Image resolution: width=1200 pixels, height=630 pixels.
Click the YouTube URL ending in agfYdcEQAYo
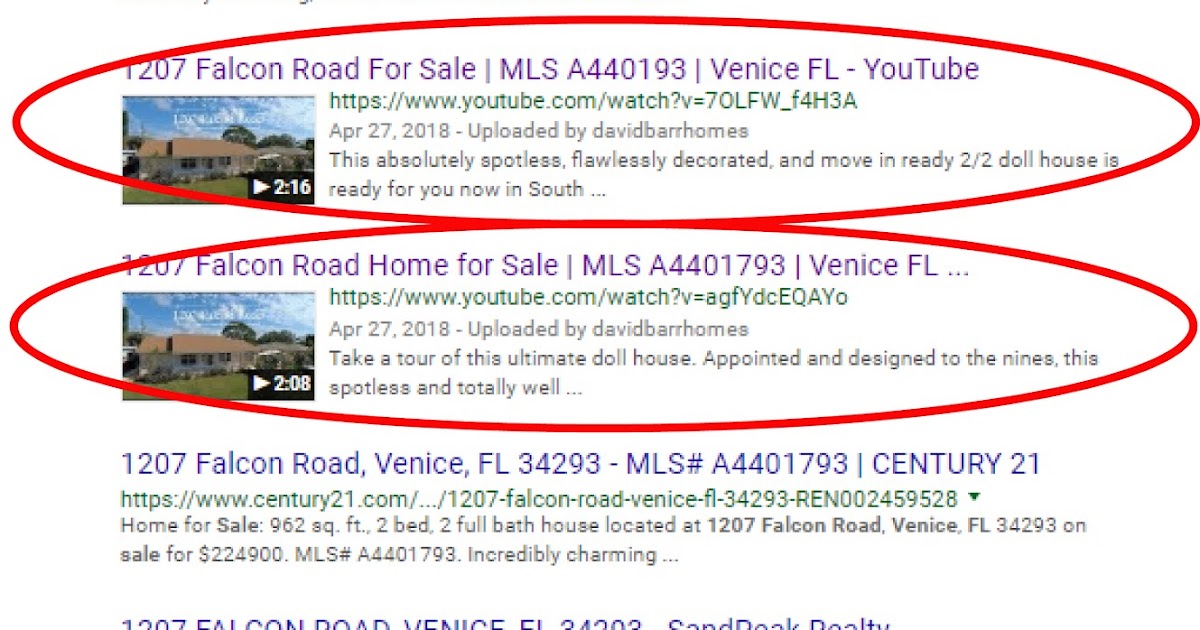(589, 297)
